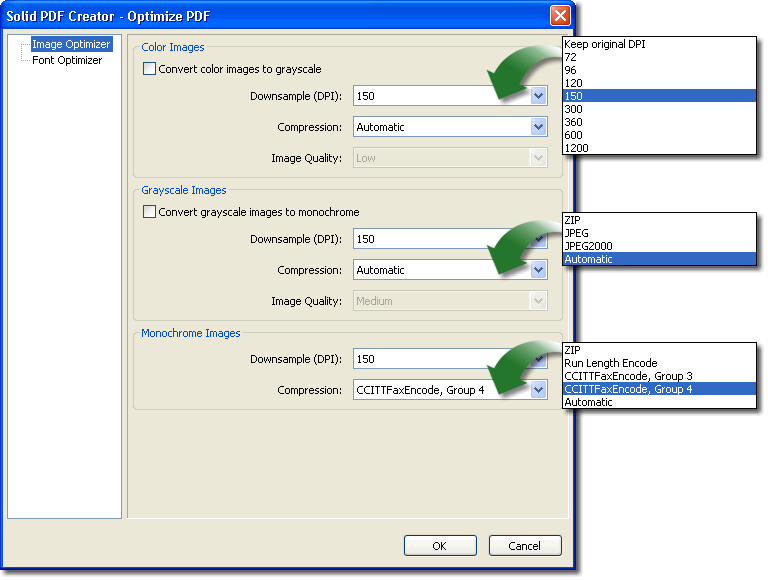Image resolution: width=768 pixels, height=580 pixels.
Task: Select ZIP in grayscale compression list
Action: (x=659, y=220)
